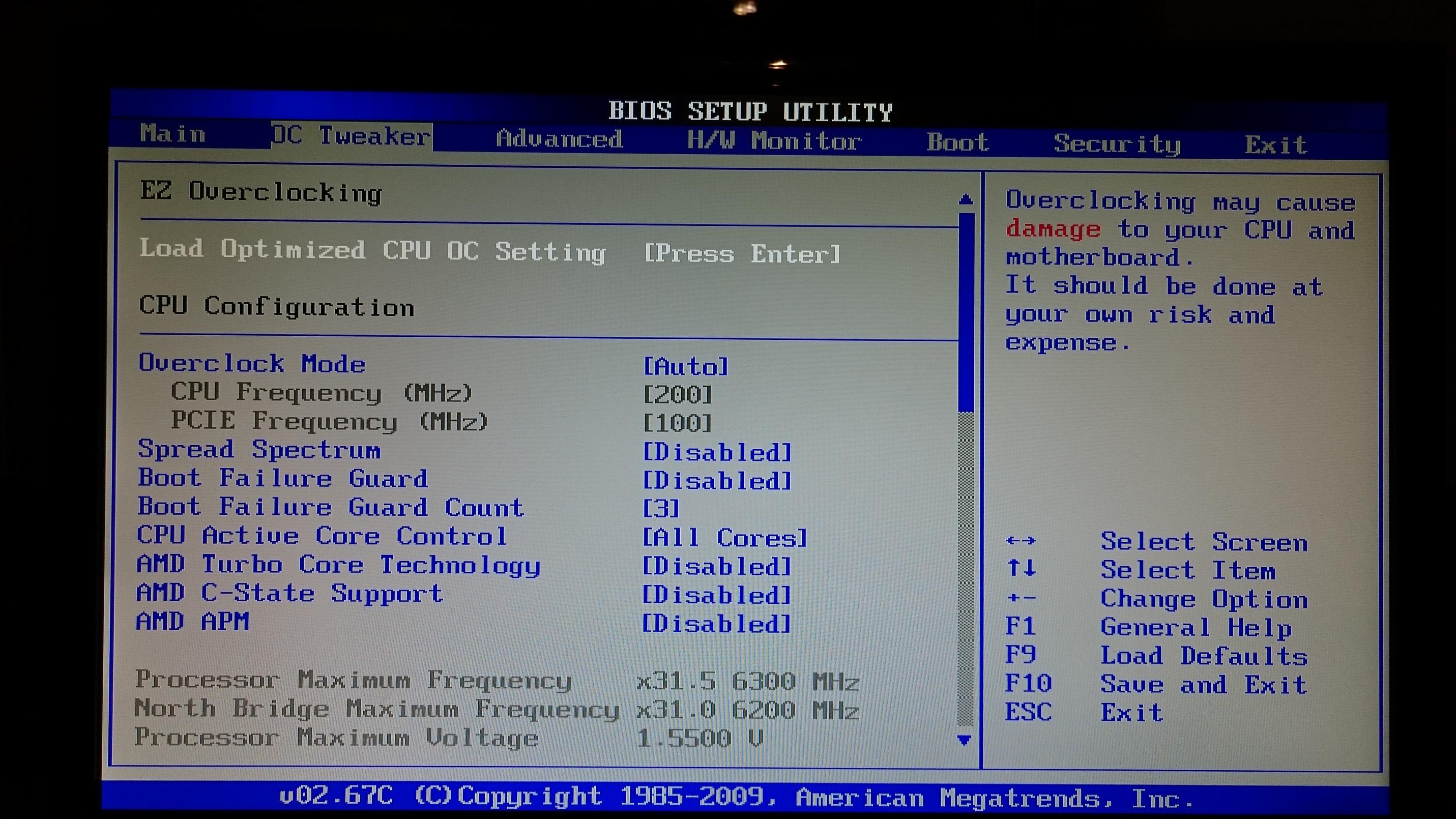The height and width of the screenshot is (819, 1456).
Task: Toggle AMD Turbo Core Technology value
Action: [x=717, y=566]
